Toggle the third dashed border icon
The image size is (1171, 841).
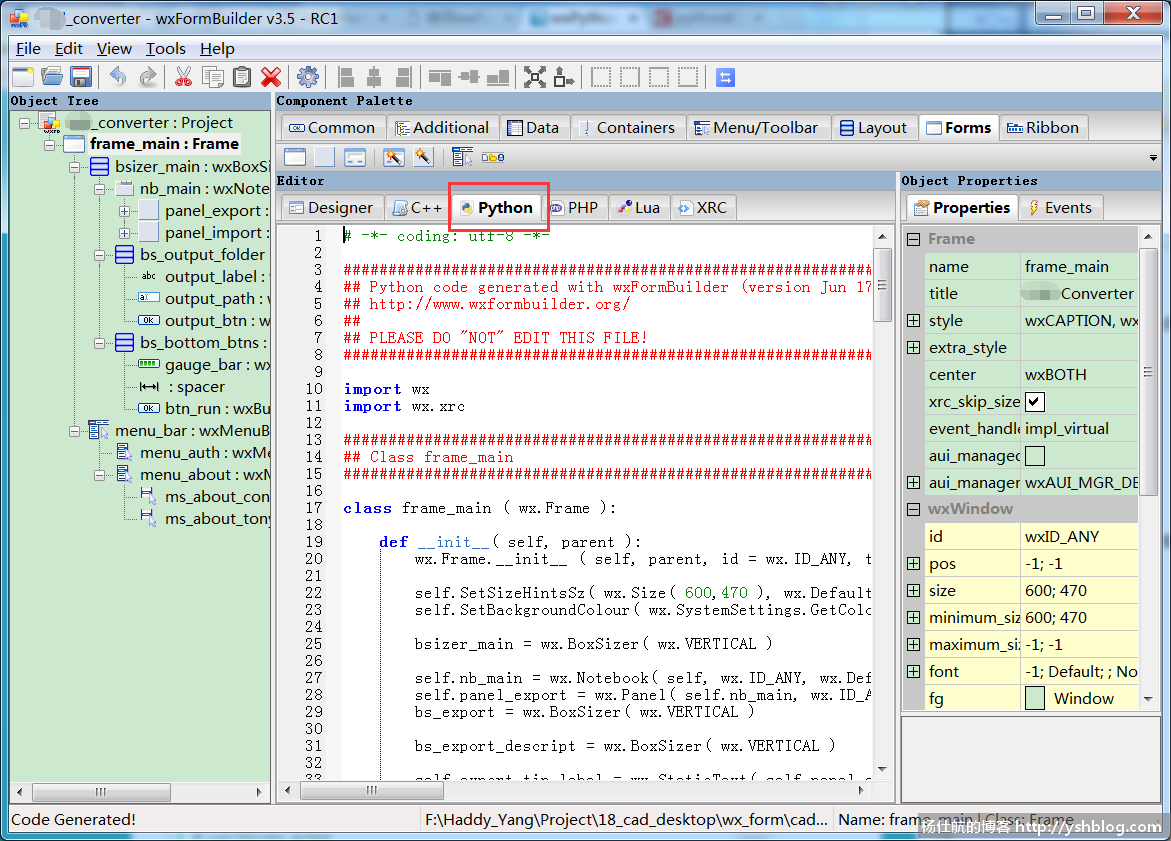tap(659, 77)
